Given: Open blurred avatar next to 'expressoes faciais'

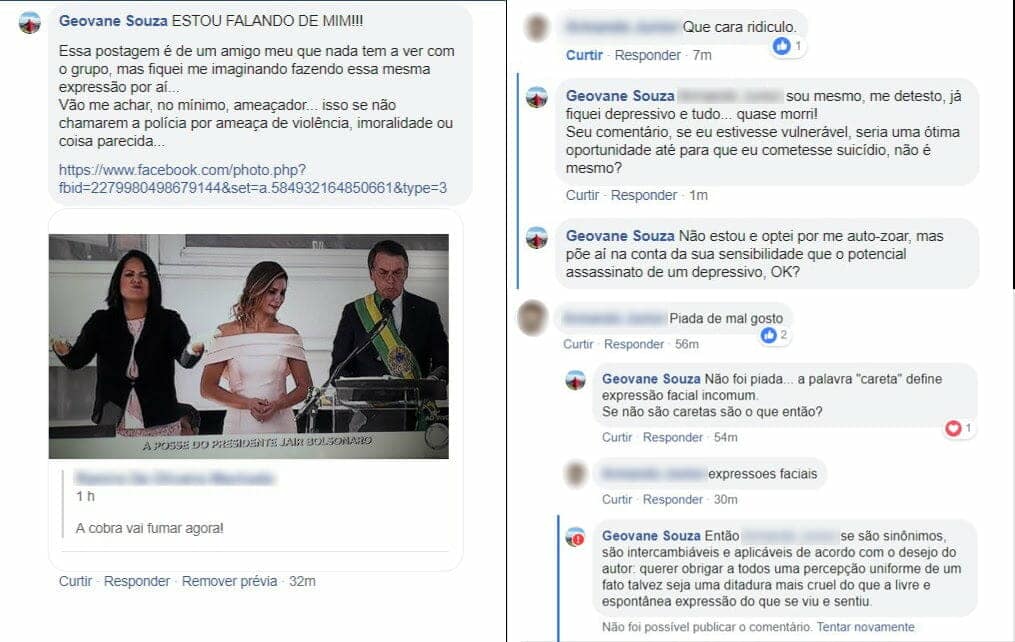Looking at the screenshot, I should pyautogui.click(x=575, y=474).
